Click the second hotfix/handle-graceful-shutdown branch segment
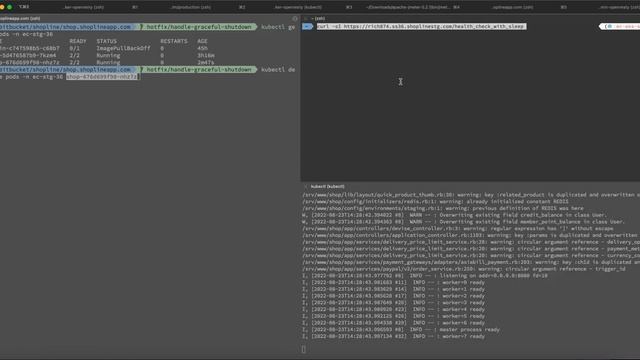 pyautogui.click(x=199, y=70)
